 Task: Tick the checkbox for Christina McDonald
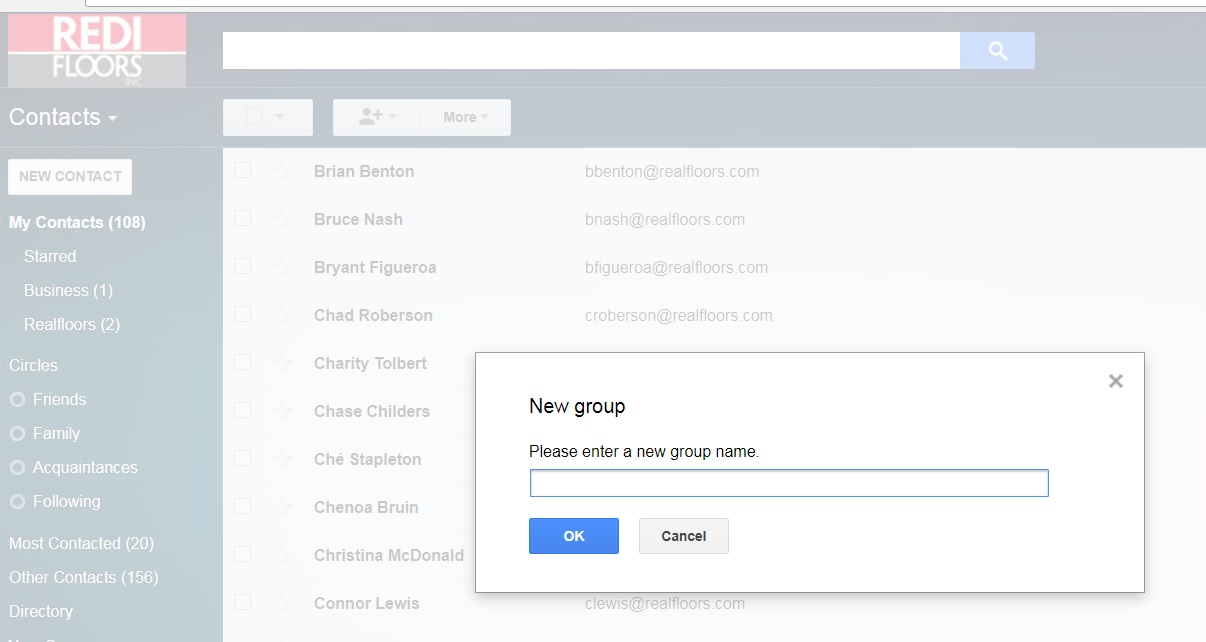(242, 554)
